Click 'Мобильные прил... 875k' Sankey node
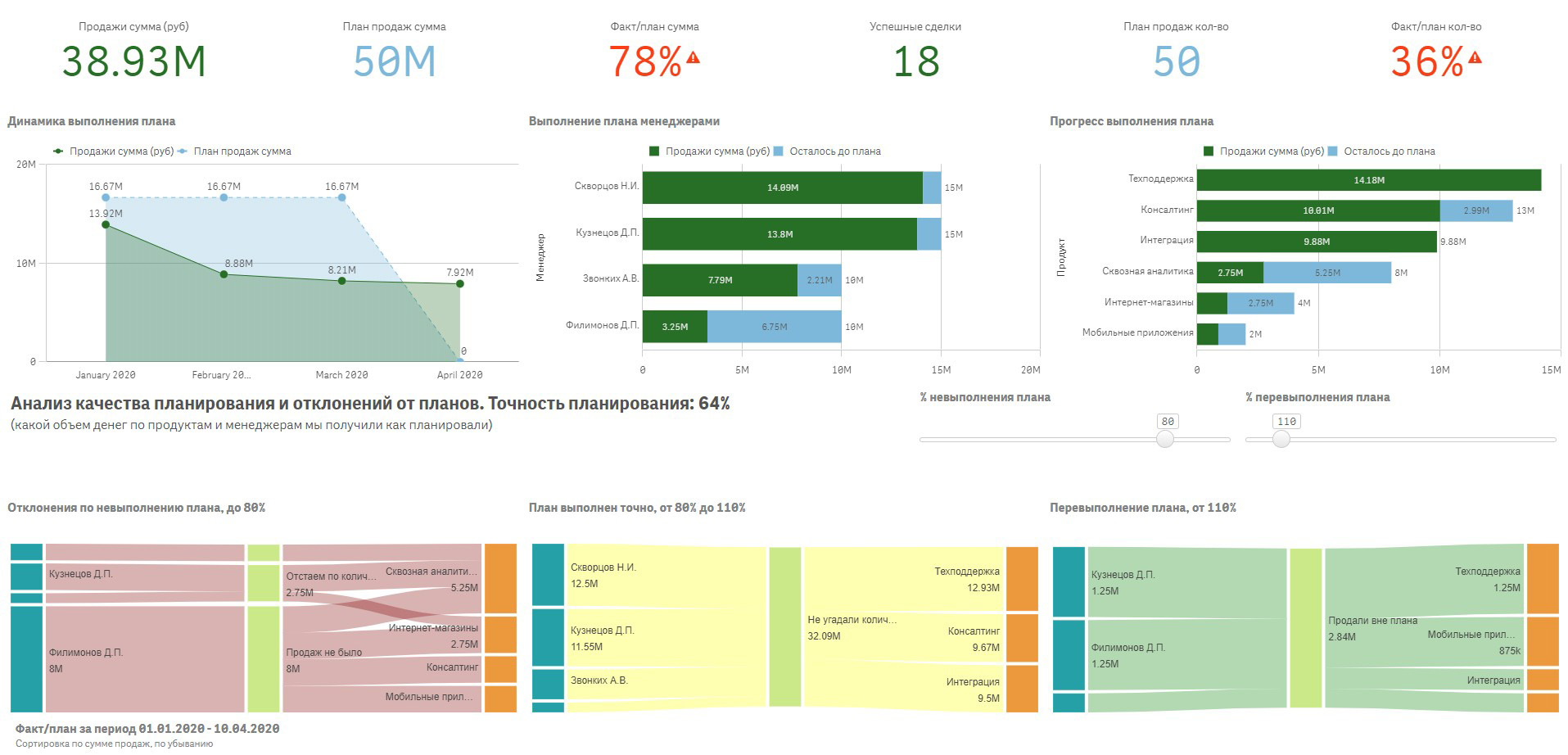This screenshot has height=755, width=1568. pos(1543,641)
